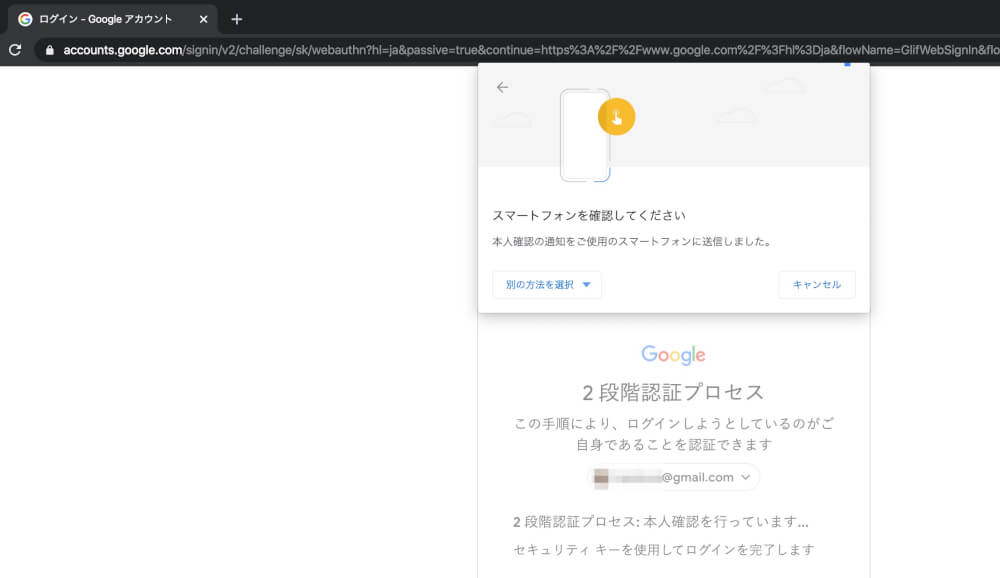This screenshot has height=578, width=1000.
Task: Click the Google favicon on the tab
Action: pos(26,19)
